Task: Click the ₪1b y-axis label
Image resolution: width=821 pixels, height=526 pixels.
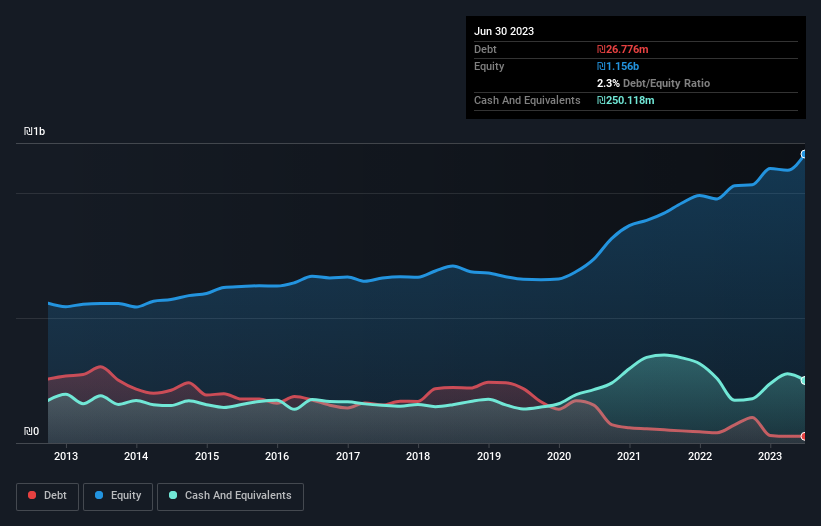Action: coord(35,132)
